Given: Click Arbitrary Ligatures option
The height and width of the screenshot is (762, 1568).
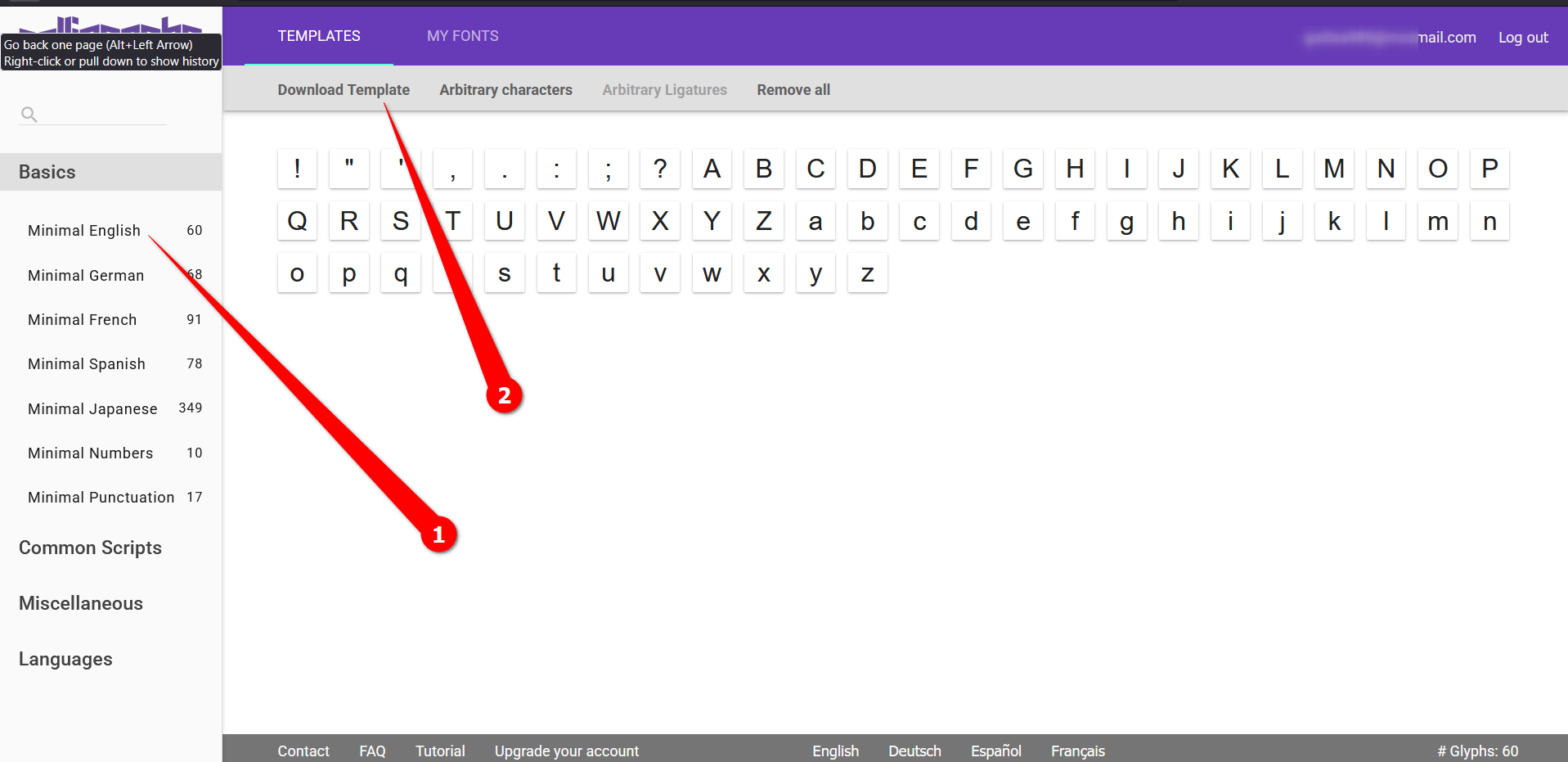Looking at the screenshot, I should (664, 90).
